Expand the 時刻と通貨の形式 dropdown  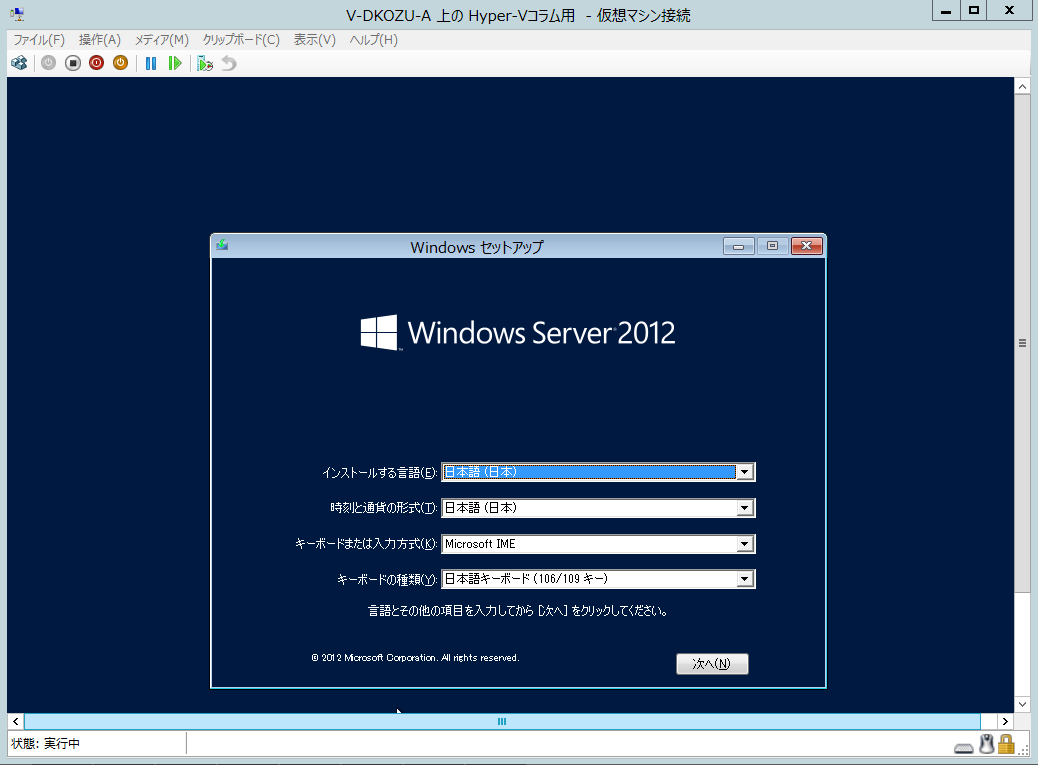tap(745, 508)
